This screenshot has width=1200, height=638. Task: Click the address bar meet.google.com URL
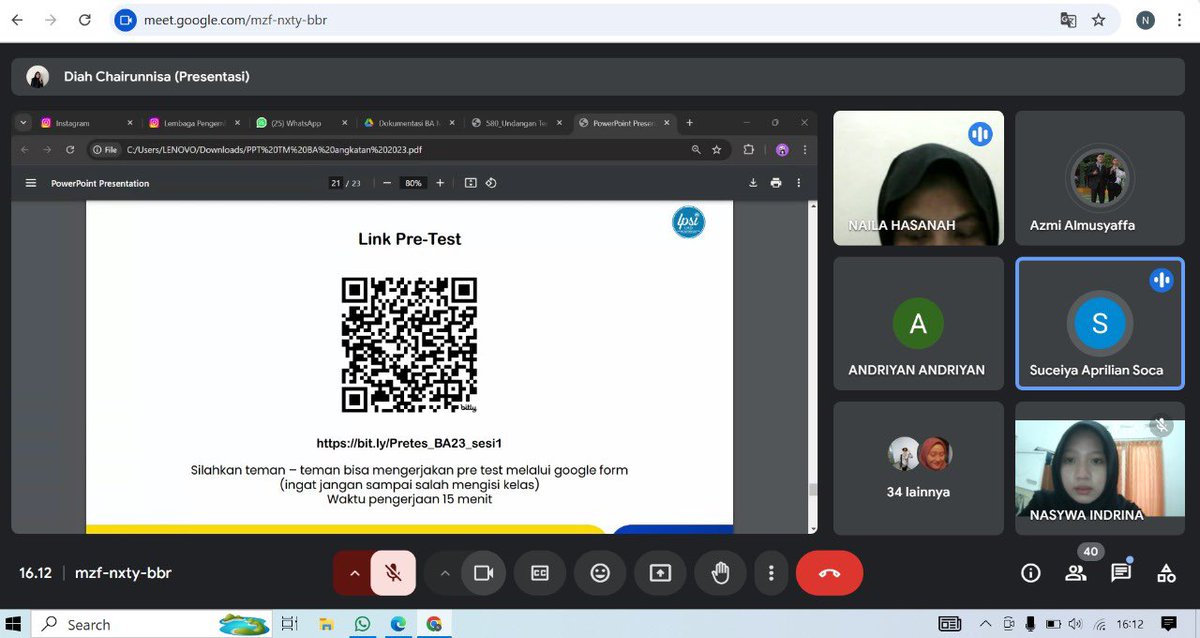(235, 20)
